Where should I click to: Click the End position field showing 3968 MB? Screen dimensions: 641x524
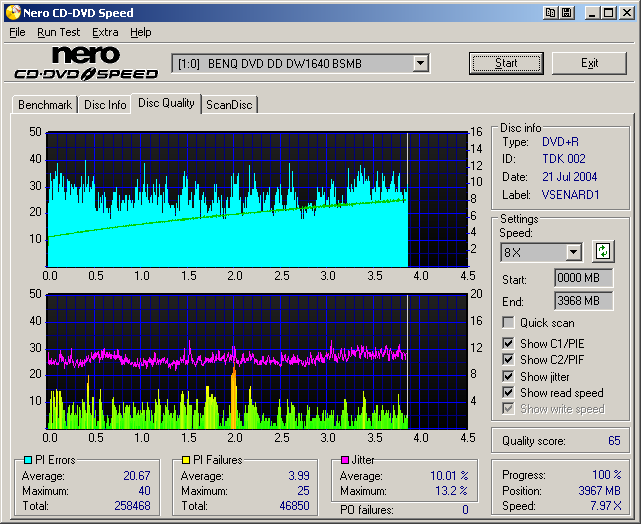click(x=583, y=300)
